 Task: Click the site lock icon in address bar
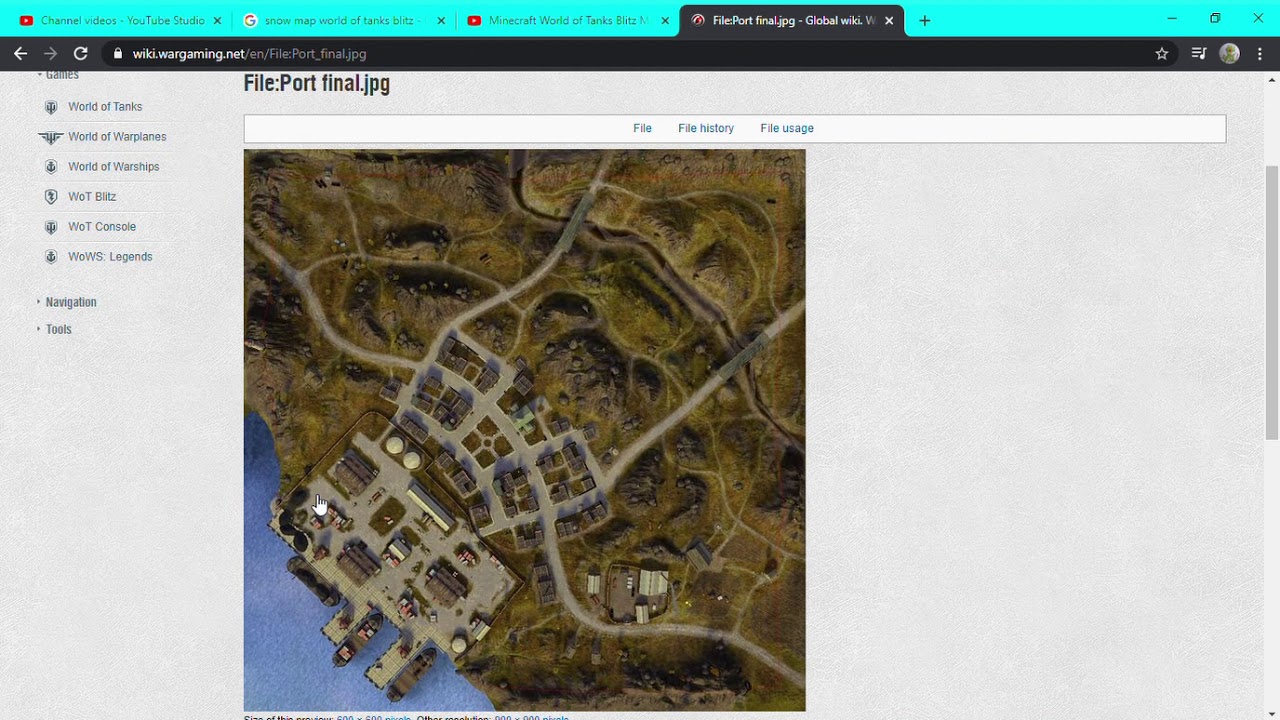point(118,54)
